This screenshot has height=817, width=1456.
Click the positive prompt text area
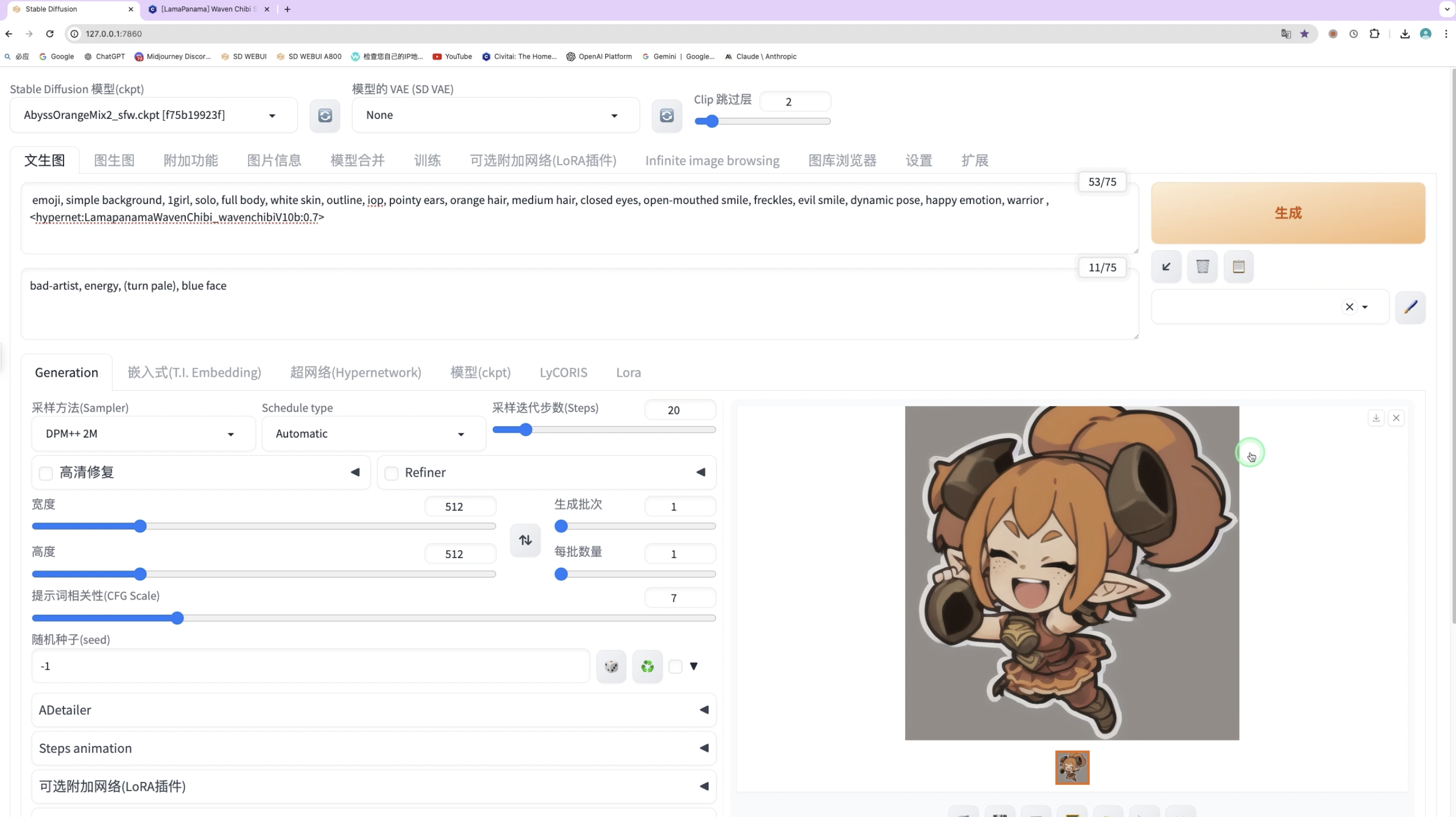579,218
